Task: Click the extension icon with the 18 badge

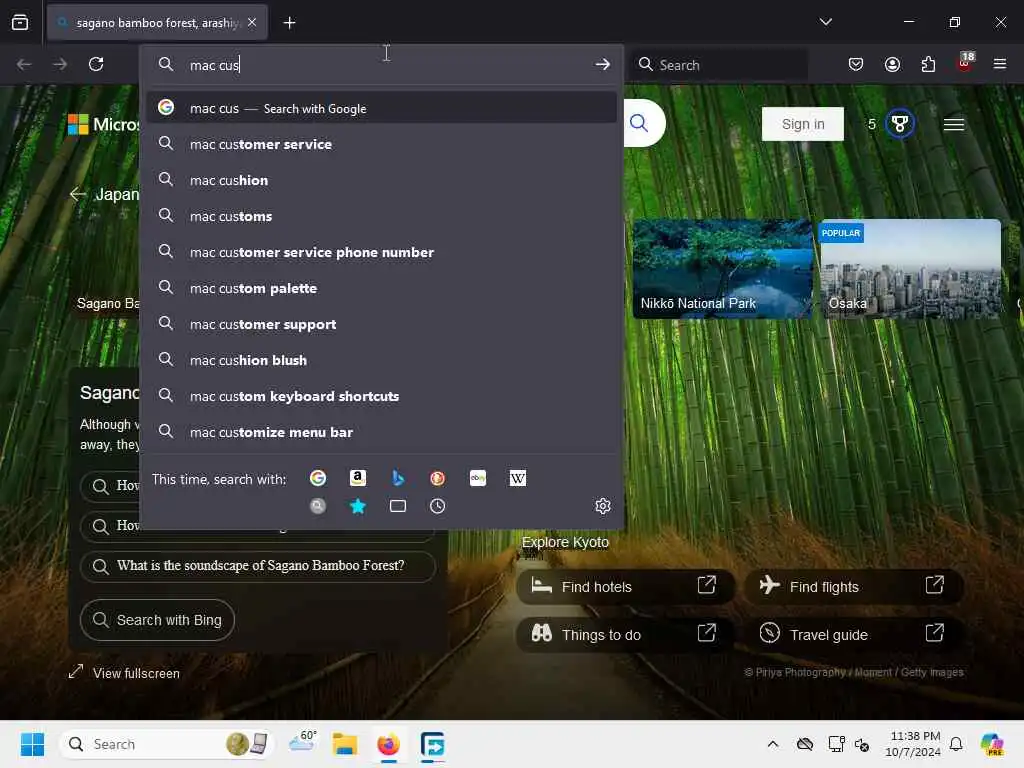Action: [965, 63]
